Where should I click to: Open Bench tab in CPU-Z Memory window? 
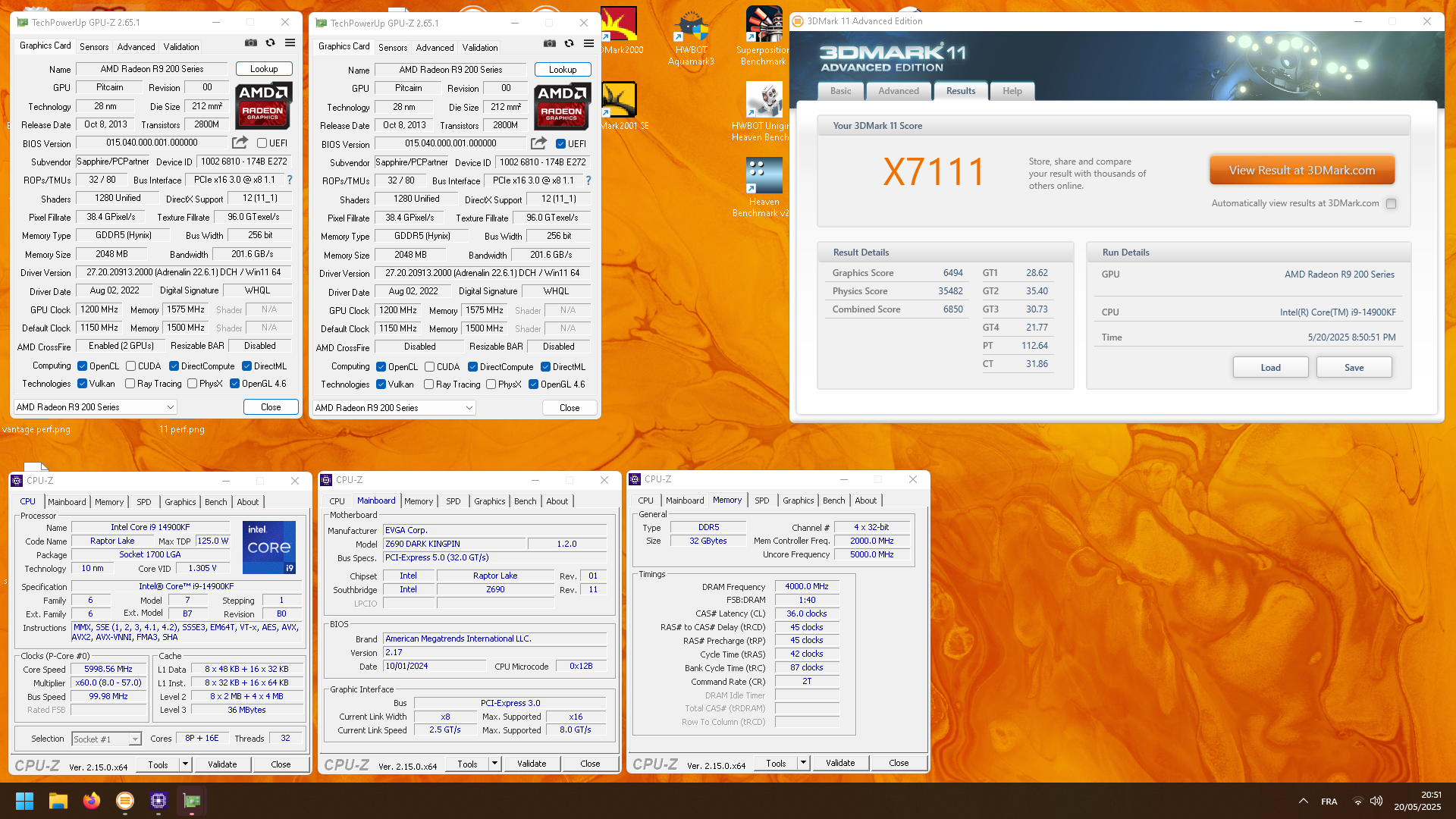(833, 500)
